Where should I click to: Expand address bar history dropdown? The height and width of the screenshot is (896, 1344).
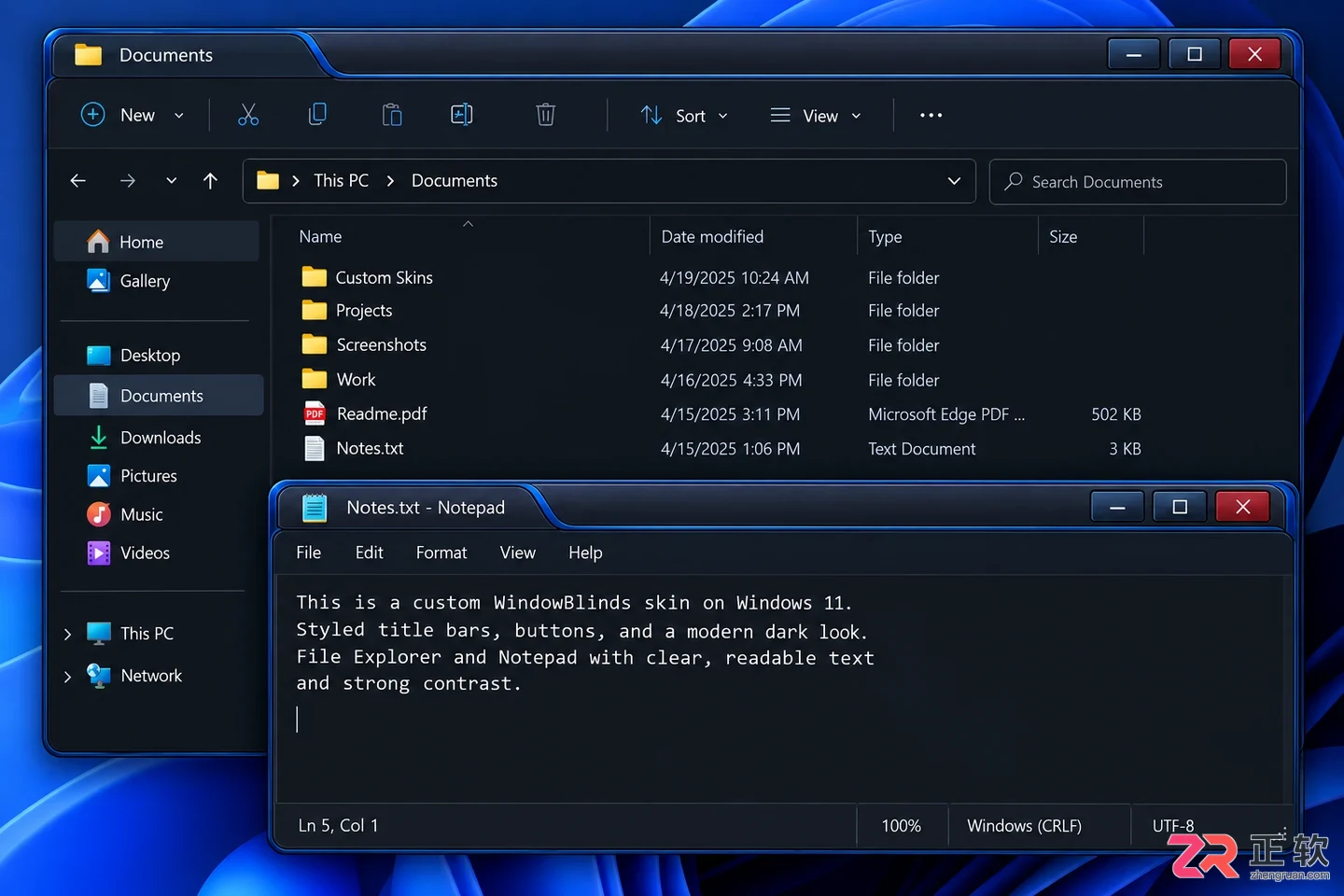pos(954,181)
